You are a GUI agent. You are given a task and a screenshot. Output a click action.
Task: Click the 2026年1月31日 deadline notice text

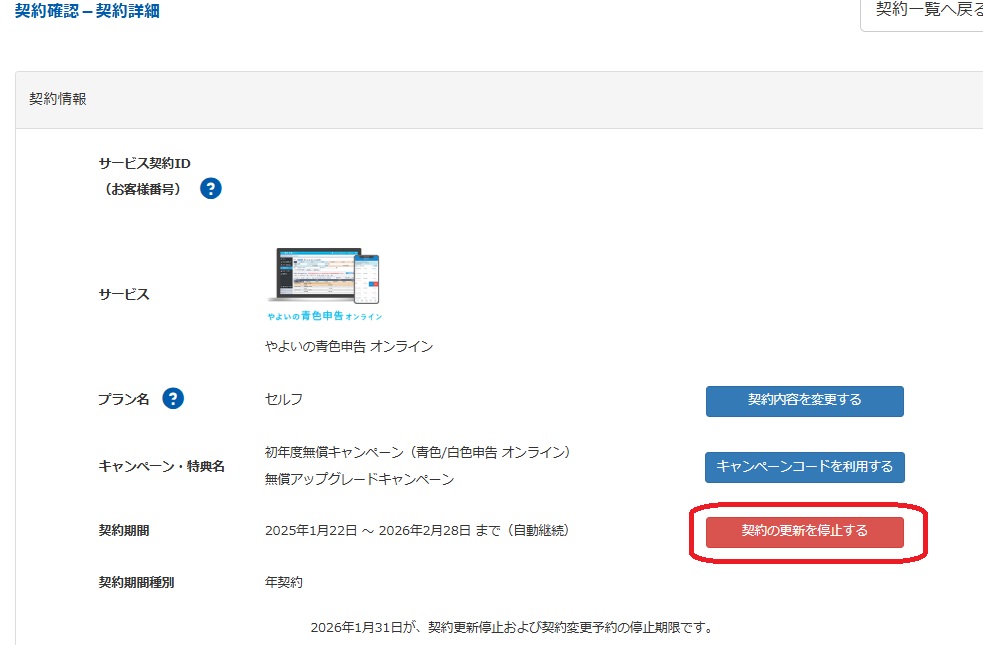[x=510, y=628]
